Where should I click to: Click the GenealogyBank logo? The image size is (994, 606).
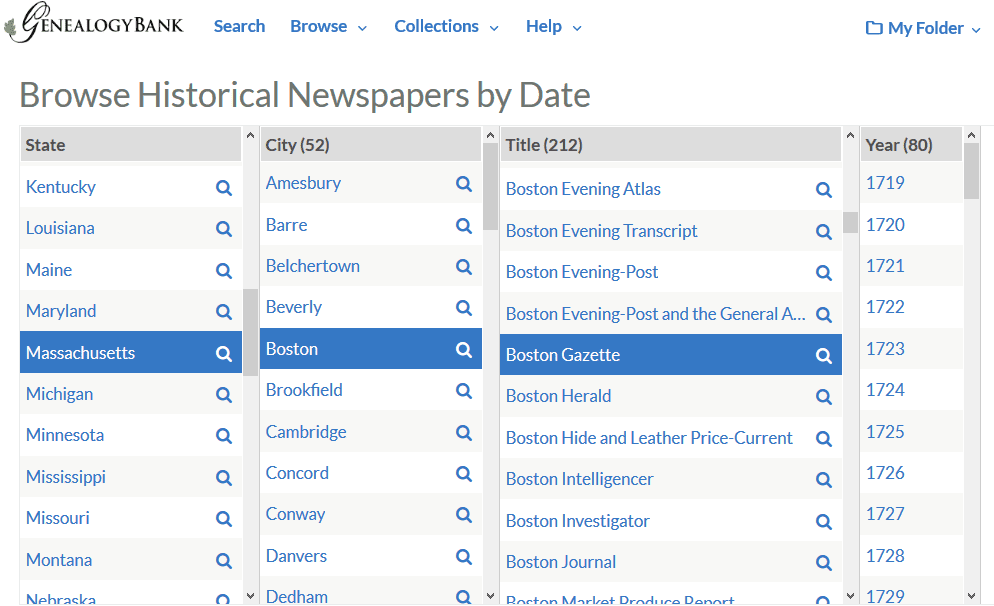[94, 23]
